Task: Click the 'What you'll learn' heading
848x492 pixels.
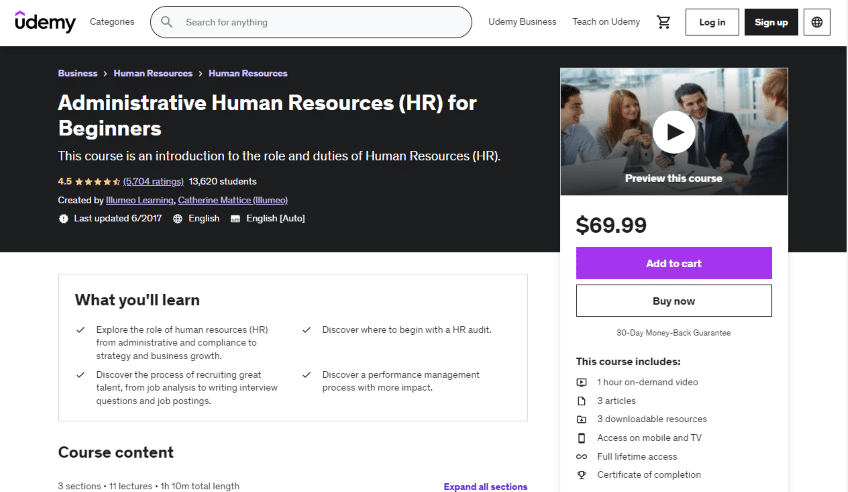Action: tap(137, 300)
